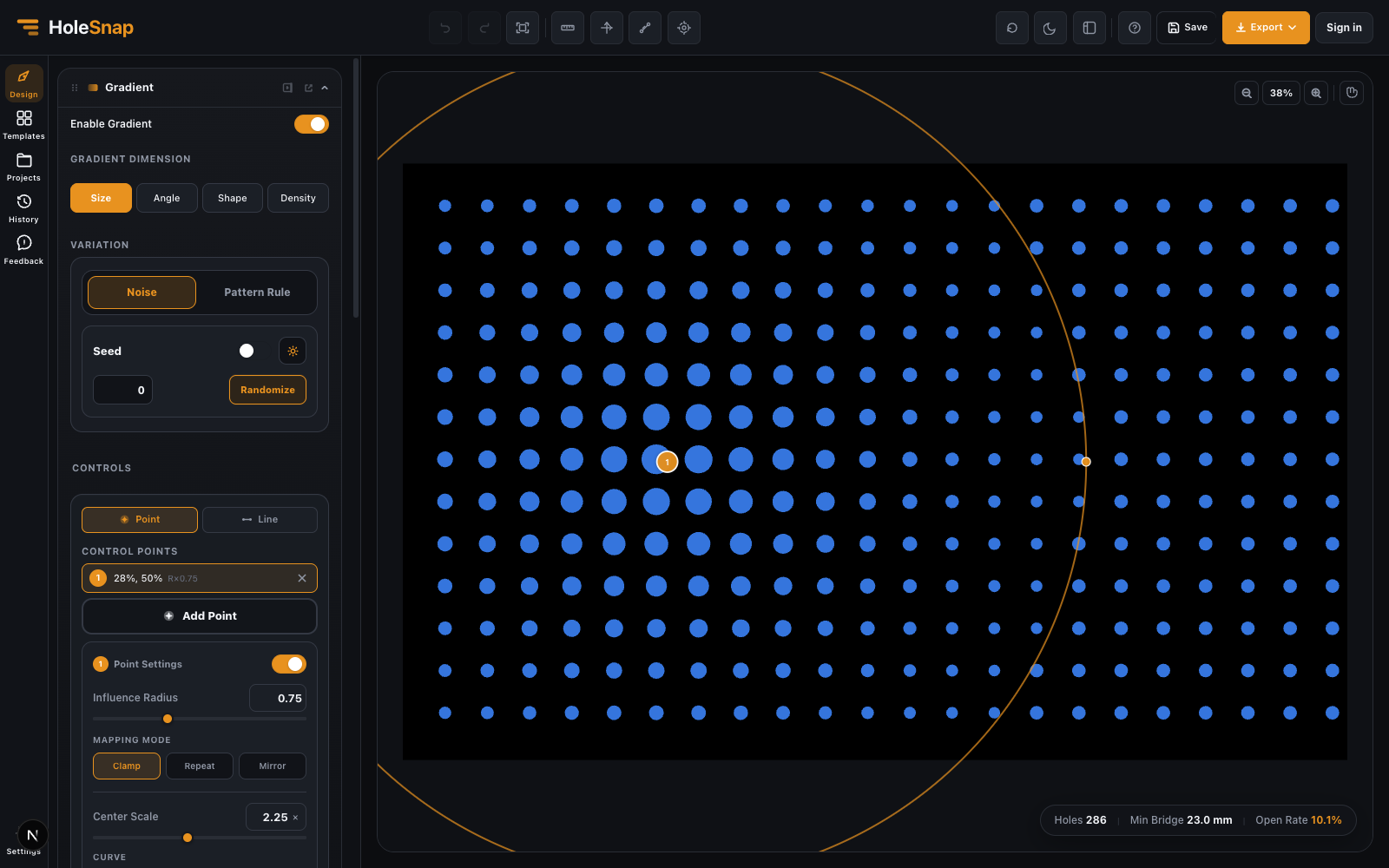Click the Min Bridge 23.0 mm readout

1181,820
